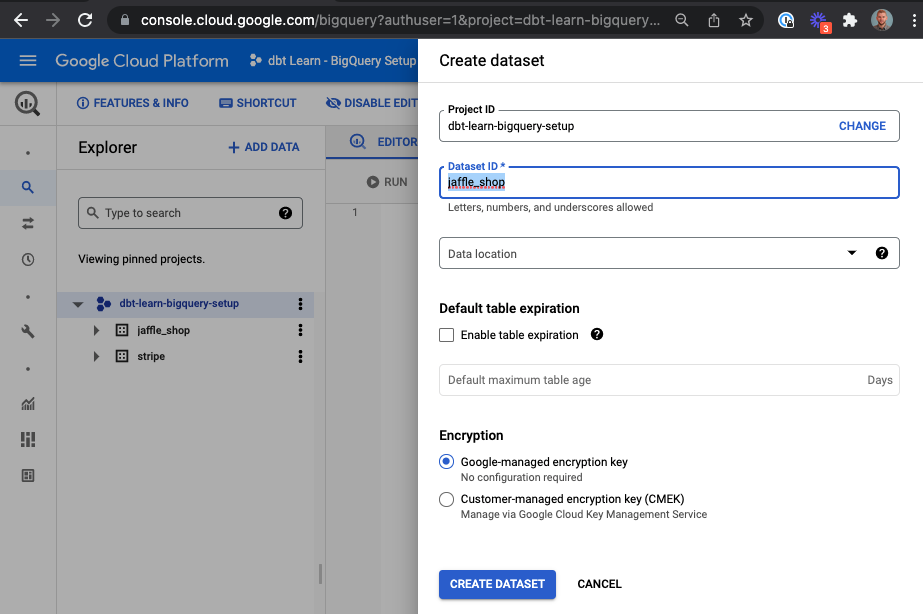Click the table expiration help question mark
923x614 pixels.
pyautogui.click(x=597, y=335)
